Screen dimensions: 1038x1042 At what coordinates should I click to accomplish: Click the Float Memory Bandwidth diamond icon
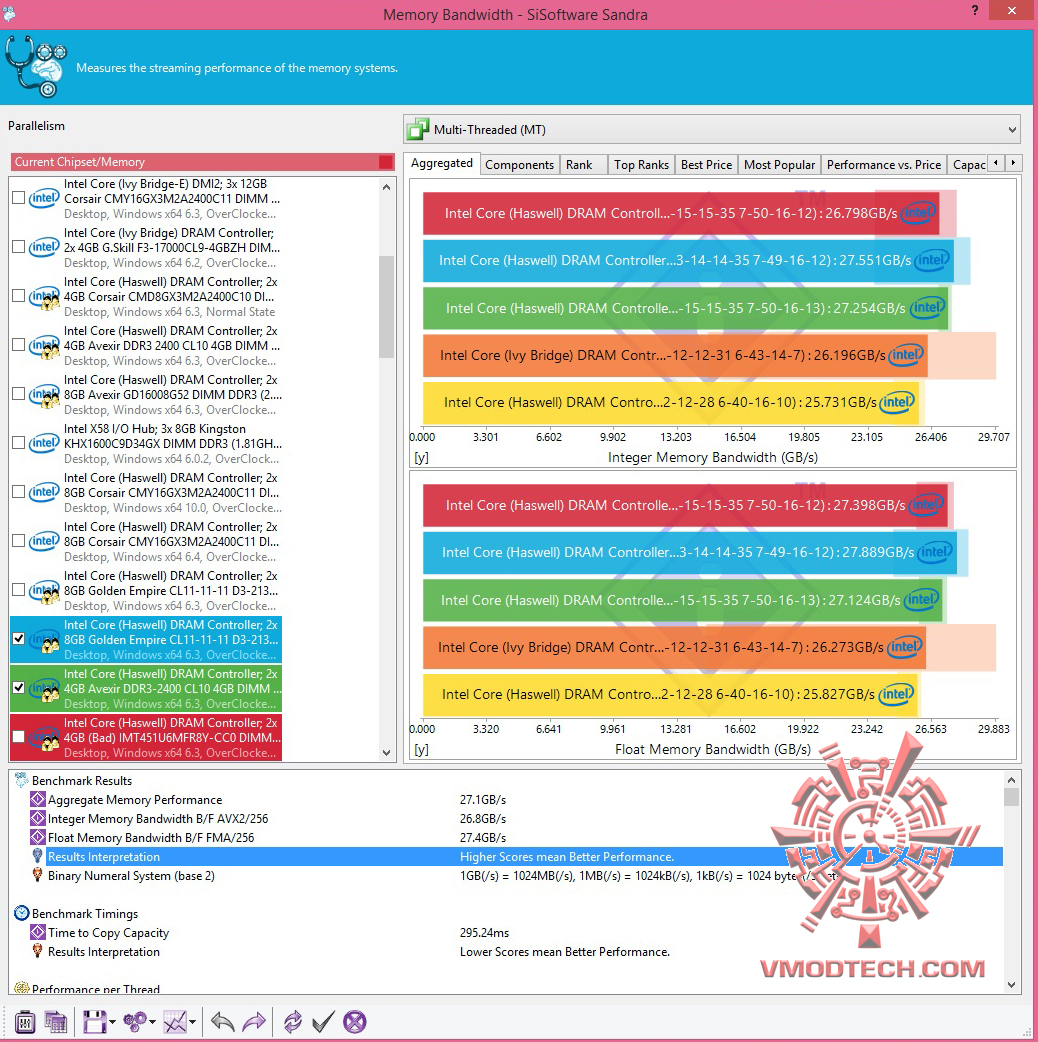[38, 837]
